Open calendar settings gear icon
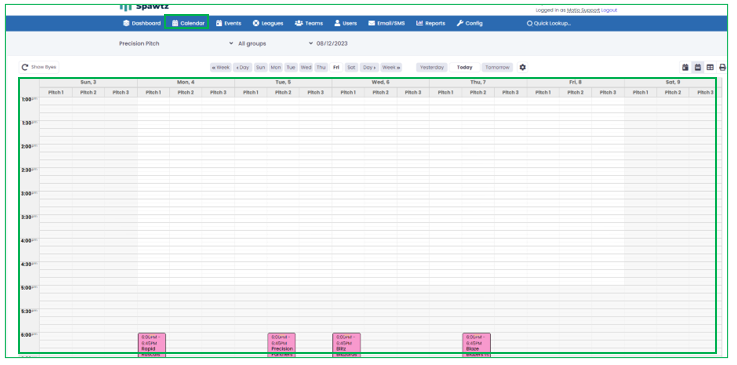This screenshot has width=737, height=365. [x=522, y=67]
